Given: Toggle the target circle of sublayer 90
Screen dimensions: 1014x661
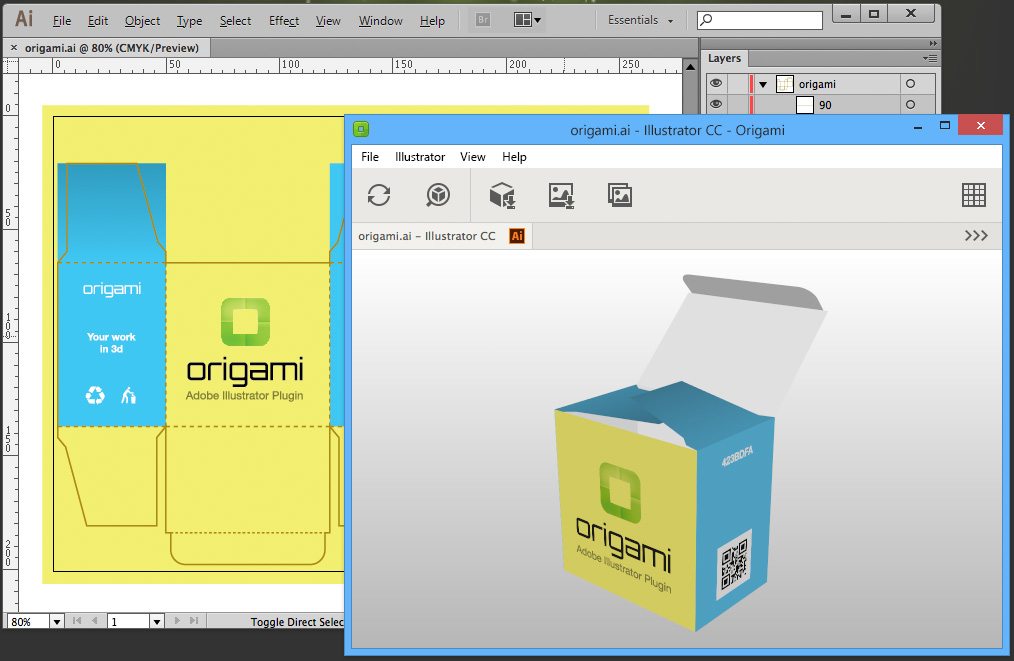Looking at the screenshot, I should (x=911, y=105).
